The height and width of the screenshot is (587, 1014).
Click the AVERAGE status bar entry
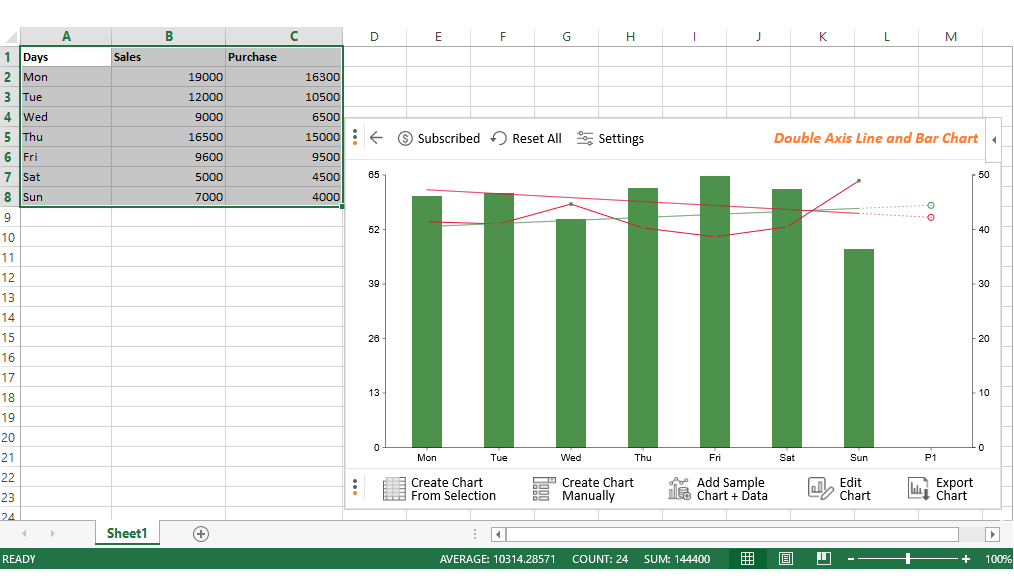[497, 559]
